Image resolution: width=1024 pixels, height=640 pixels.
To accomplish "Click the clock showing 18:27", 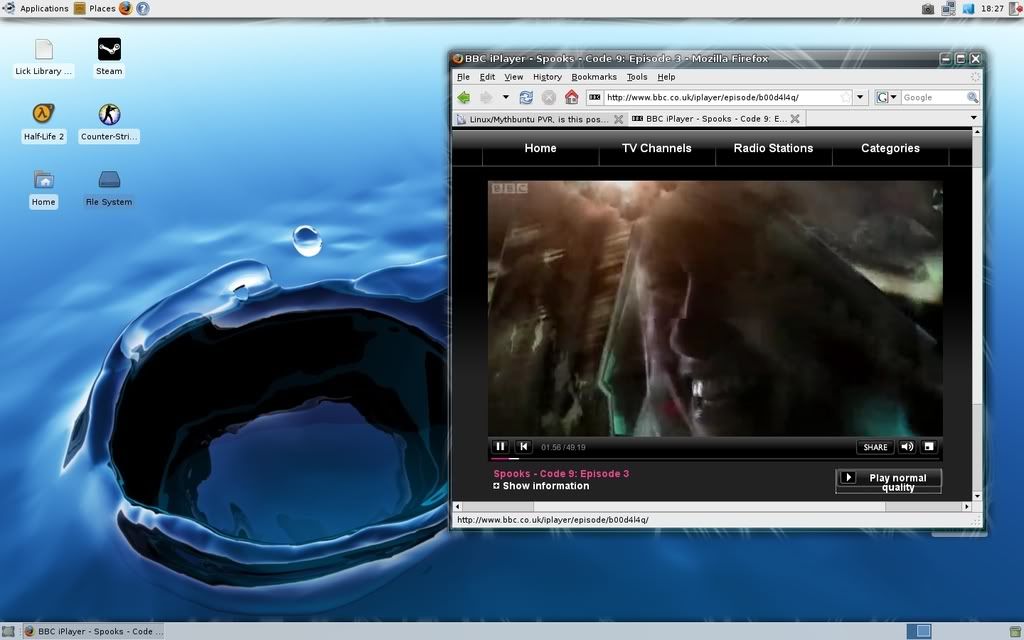I will pos(992,8).
